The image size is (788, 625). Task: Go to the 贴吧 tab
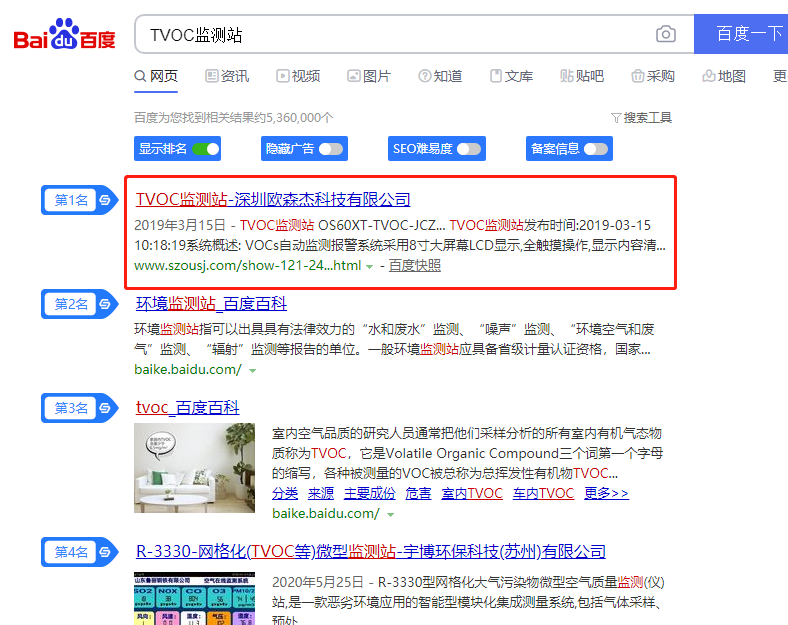coord(582,76)
